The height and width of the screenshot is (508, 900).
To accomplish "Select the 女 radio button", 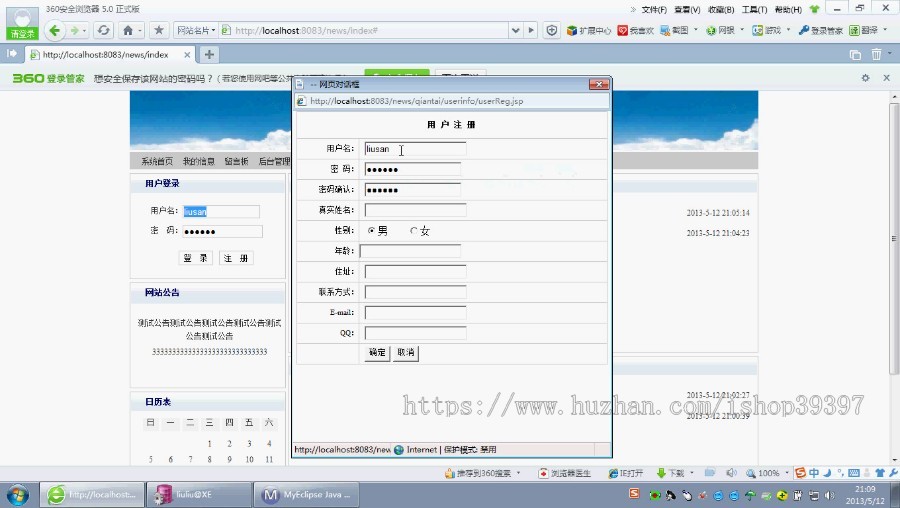I will [414, 231].
